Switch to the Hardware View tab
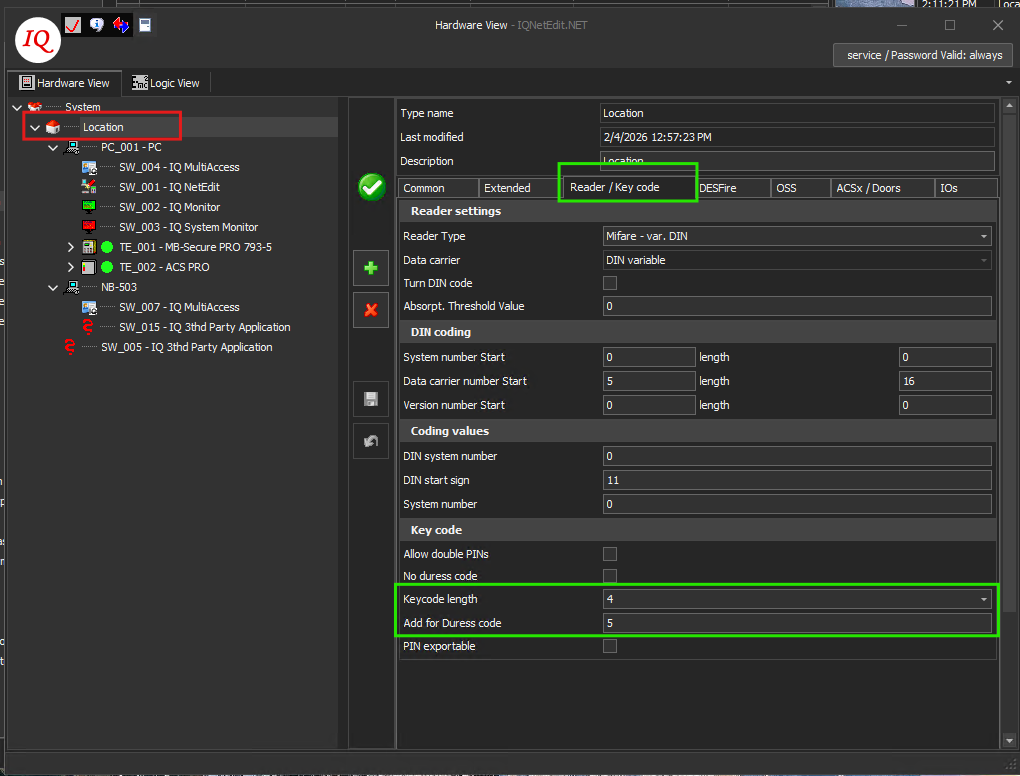 (64, 83)
